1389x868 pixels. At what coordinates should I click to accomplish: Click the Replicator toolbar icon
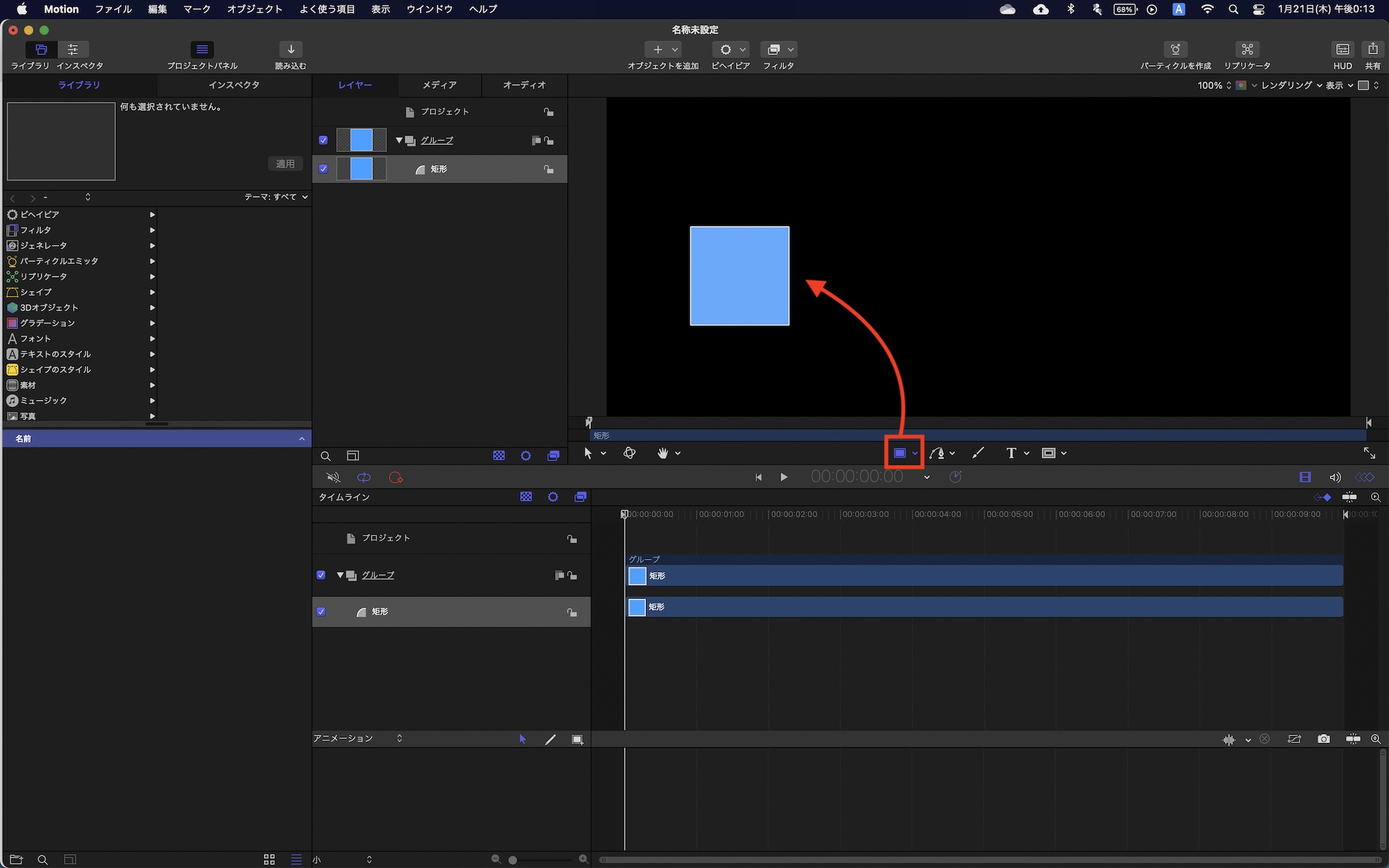[x=1247, y=50]
